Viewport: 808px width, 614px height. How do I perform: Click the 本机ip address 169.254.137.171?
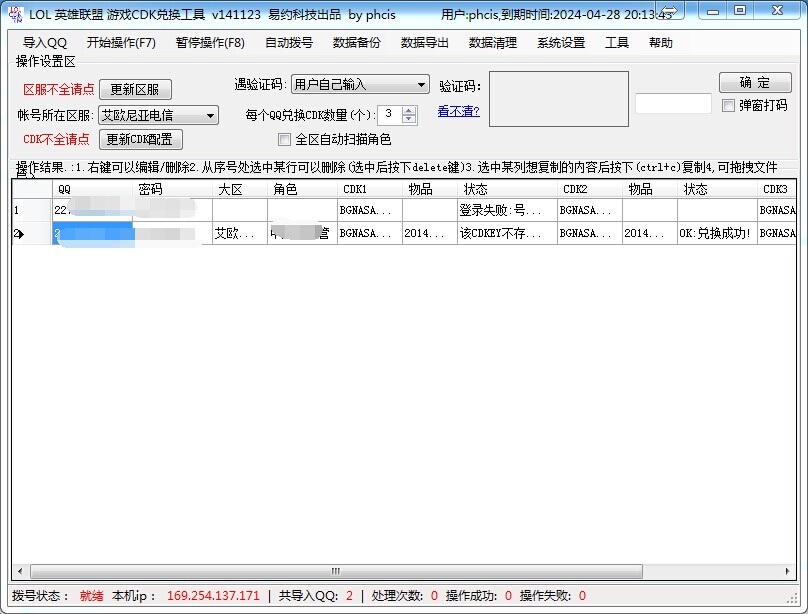213,596
